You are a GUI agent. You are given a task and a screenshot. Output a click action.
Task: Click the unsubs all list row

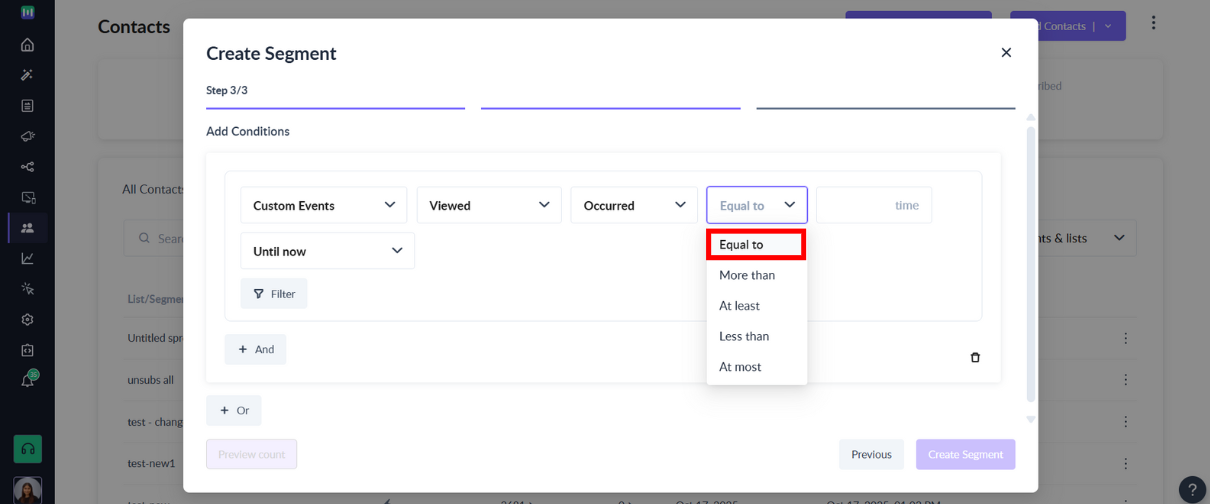(151, 380)
